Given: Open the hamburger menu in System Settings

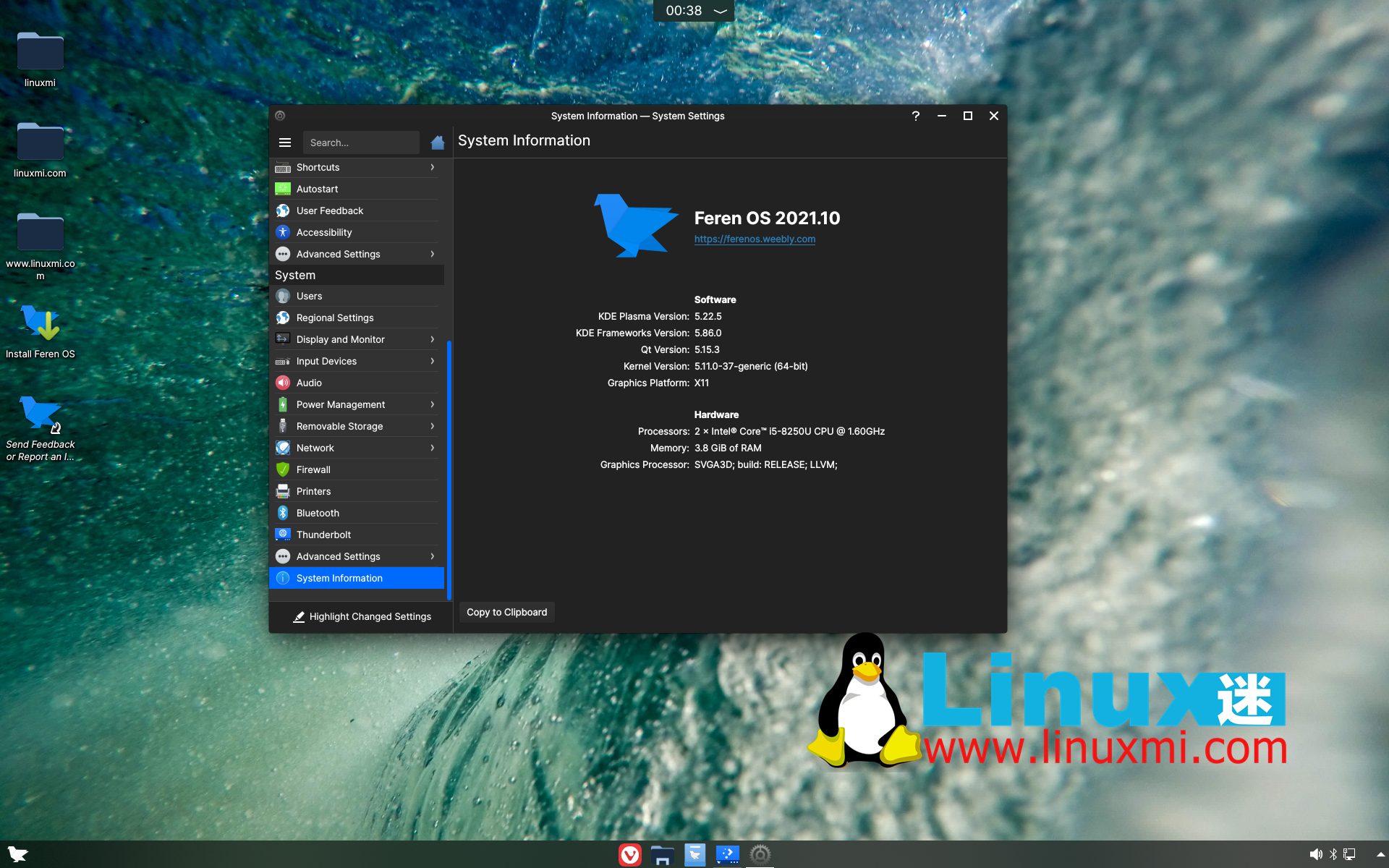Looking at the screenshot, I should (x=285, y=142).
